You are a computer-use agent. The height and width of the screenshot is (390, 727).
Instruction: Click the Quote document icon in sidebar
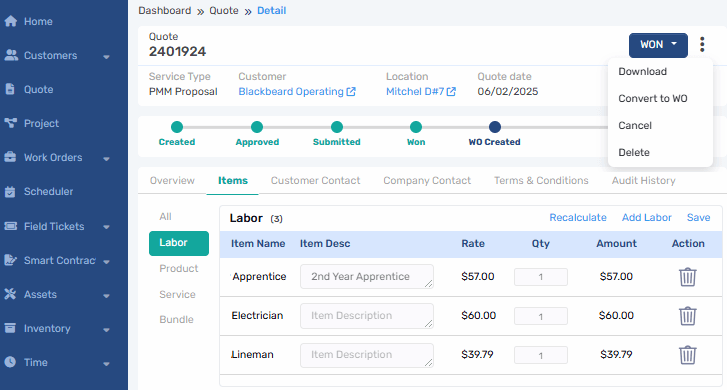tap(10, 89)
